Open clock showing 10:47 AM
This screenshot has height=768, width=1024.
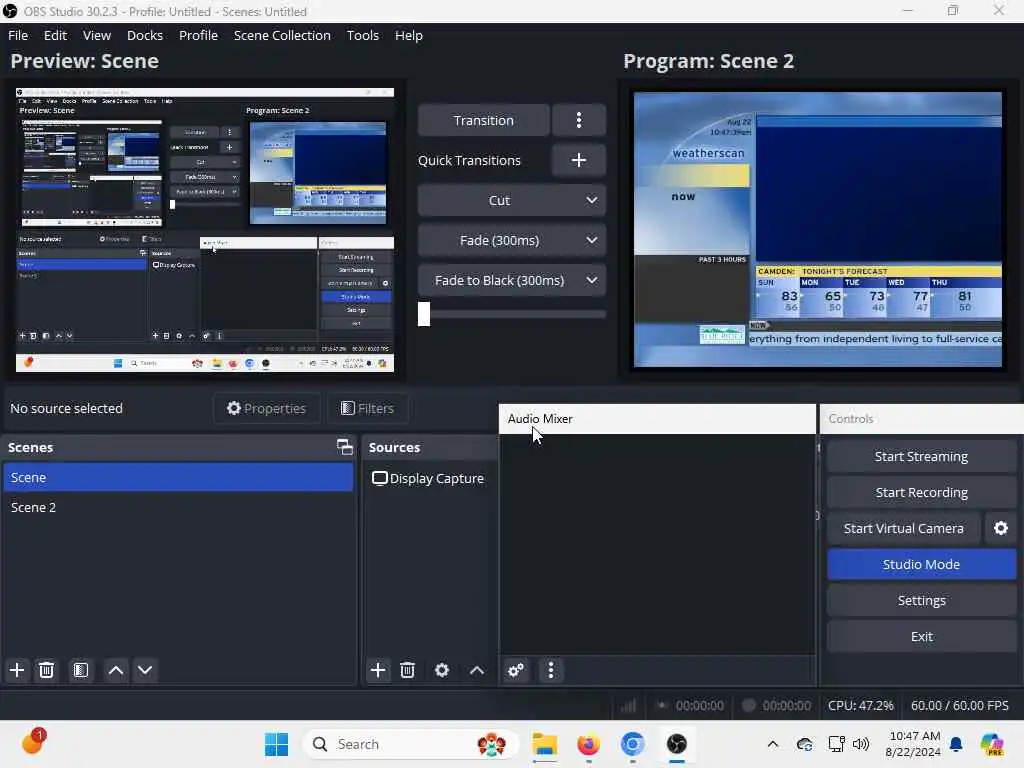click(x=913, y=744)
